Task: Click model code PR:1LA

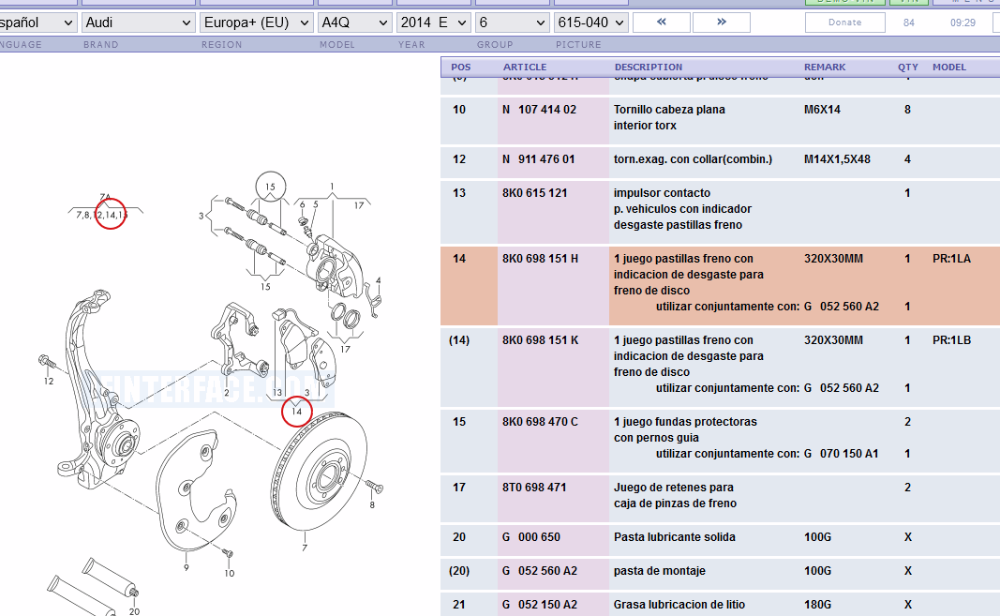Action: pos(952,259)
